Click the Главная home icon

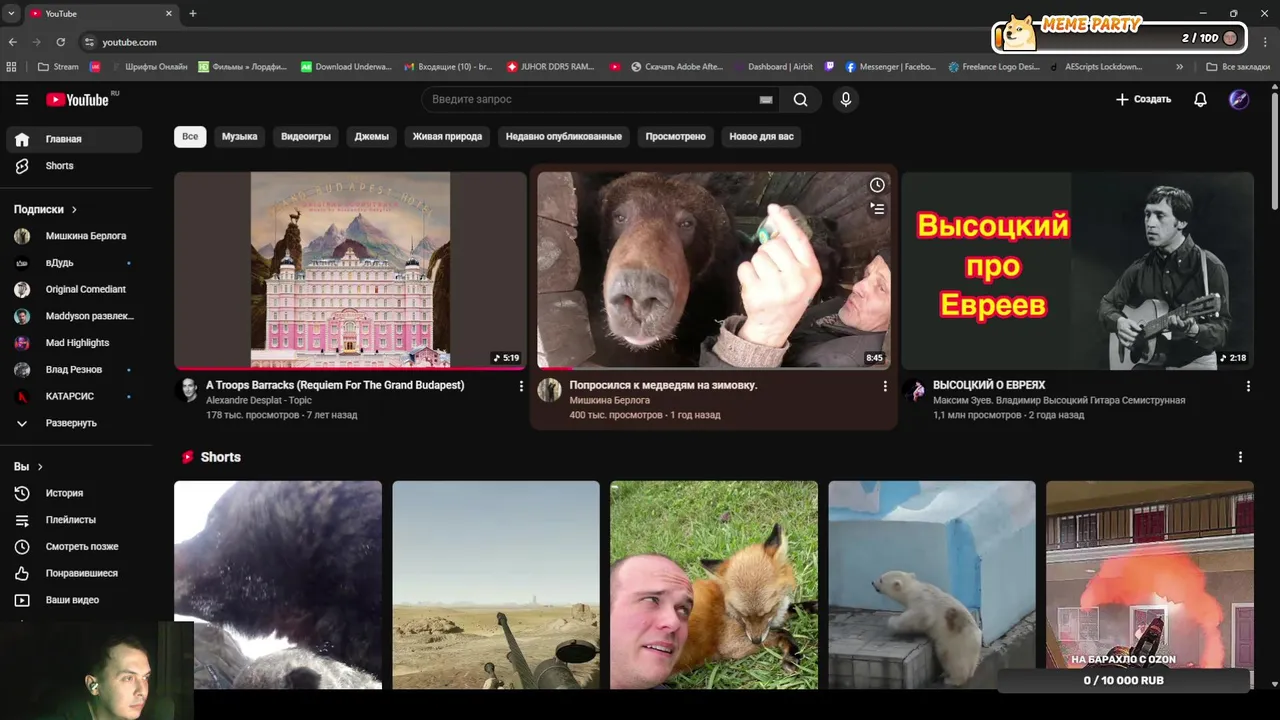(x=22, y=139)
